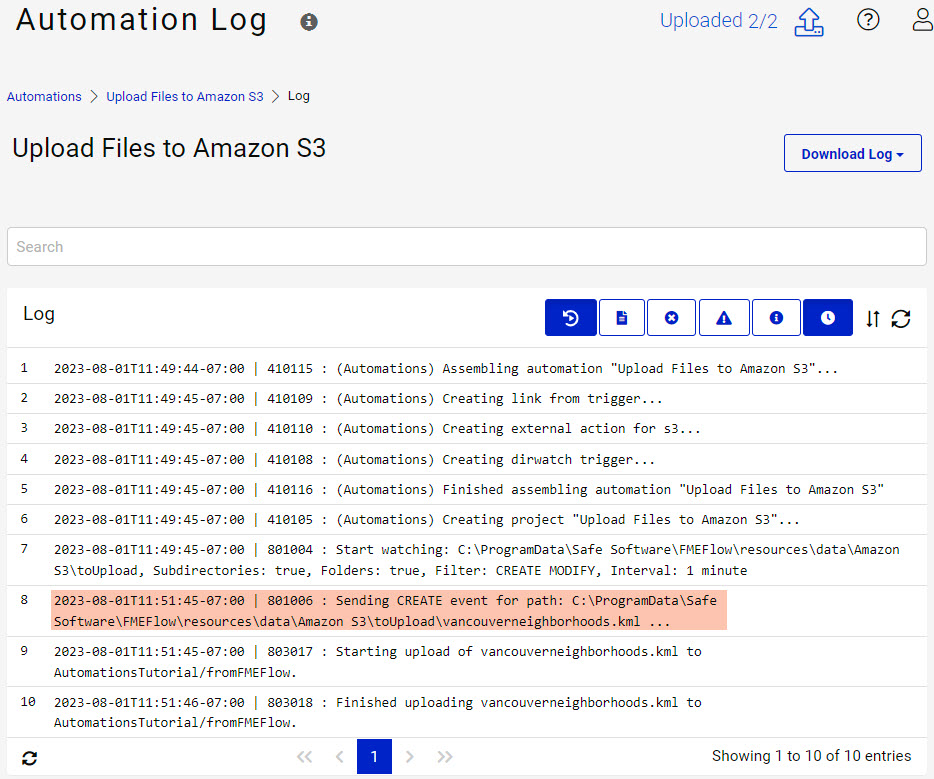Click the Upload Files to Amazon S3 heading
The width and height of the screenshot is (934, 779).
(x=169, y=148)
